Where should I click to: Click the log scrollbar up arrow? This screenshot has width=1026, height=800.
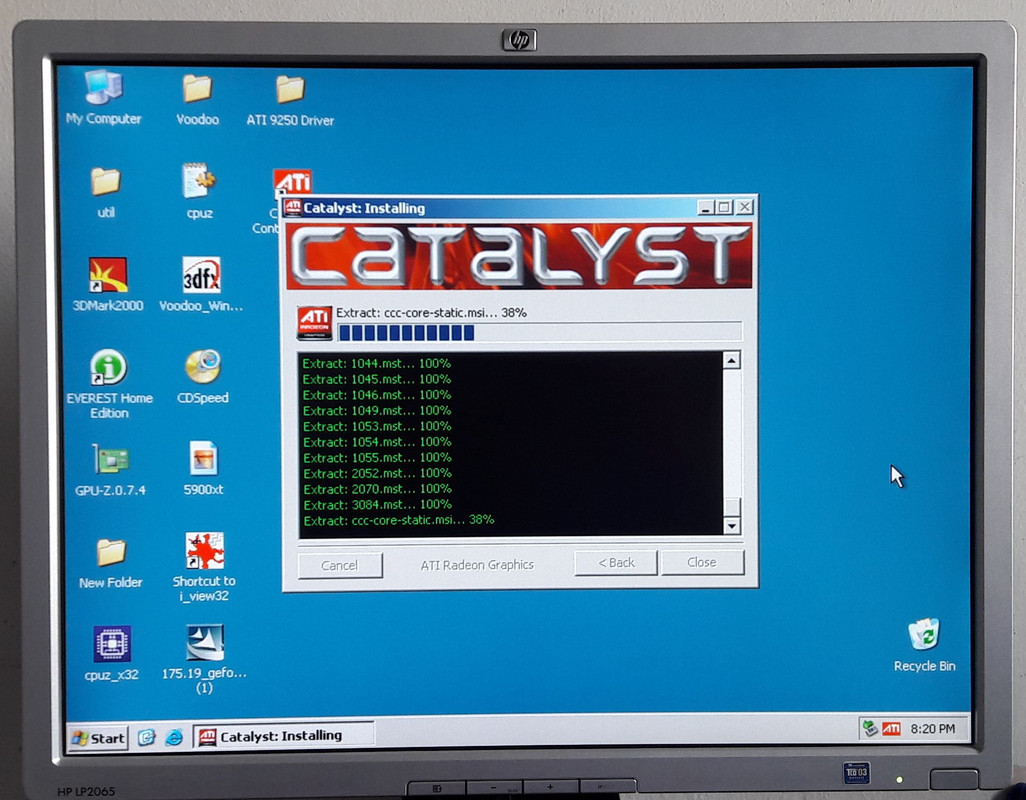point(732,360)
